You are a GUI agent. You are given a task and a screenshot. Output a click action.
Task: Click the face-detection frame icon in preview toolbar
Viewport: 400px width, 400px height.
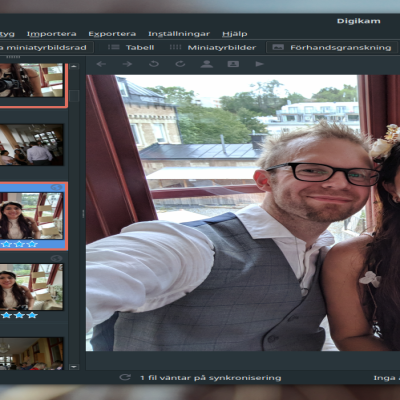click(233, 64)
